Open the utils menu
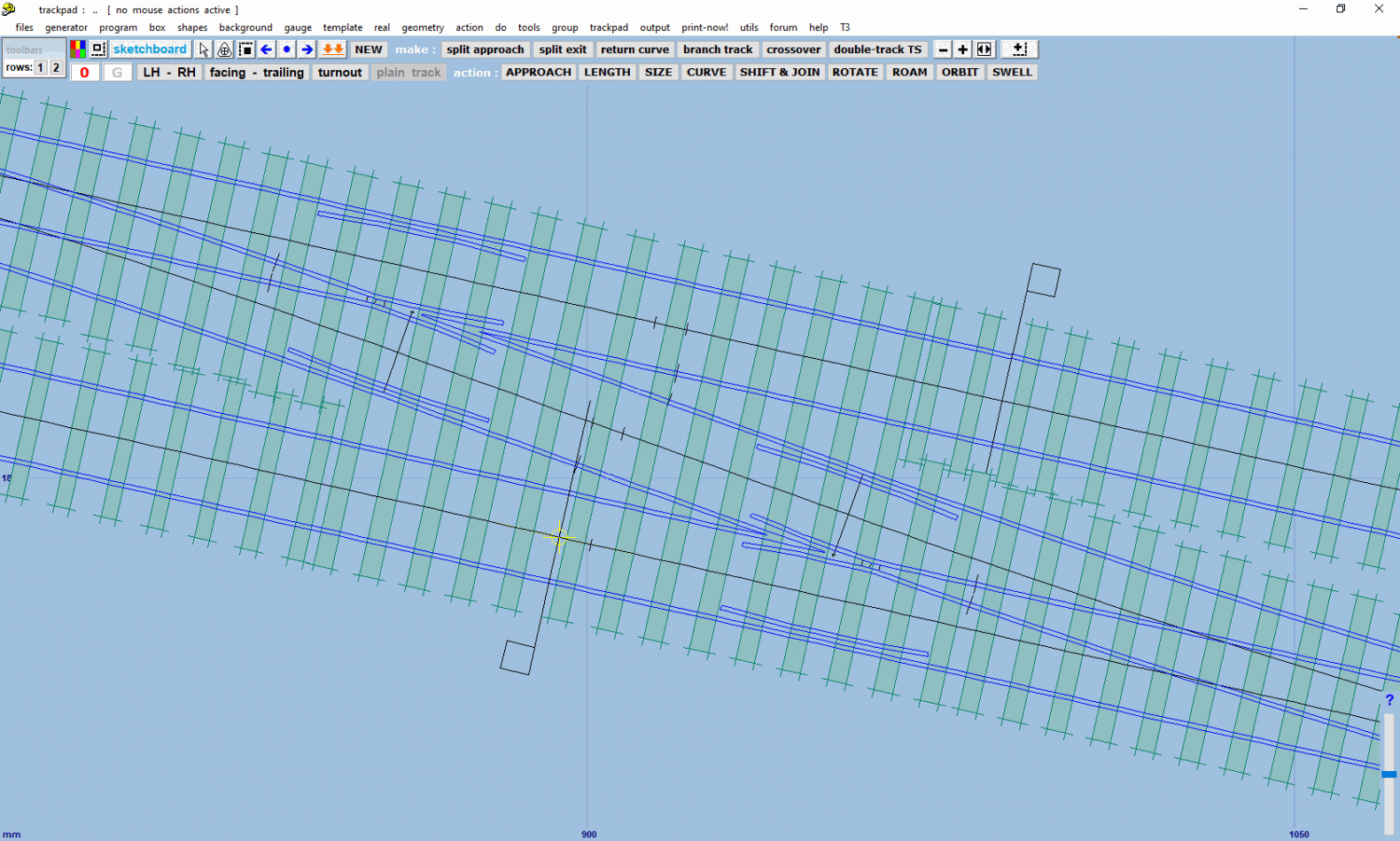The image size is (1400, 841). click(749, 27)
